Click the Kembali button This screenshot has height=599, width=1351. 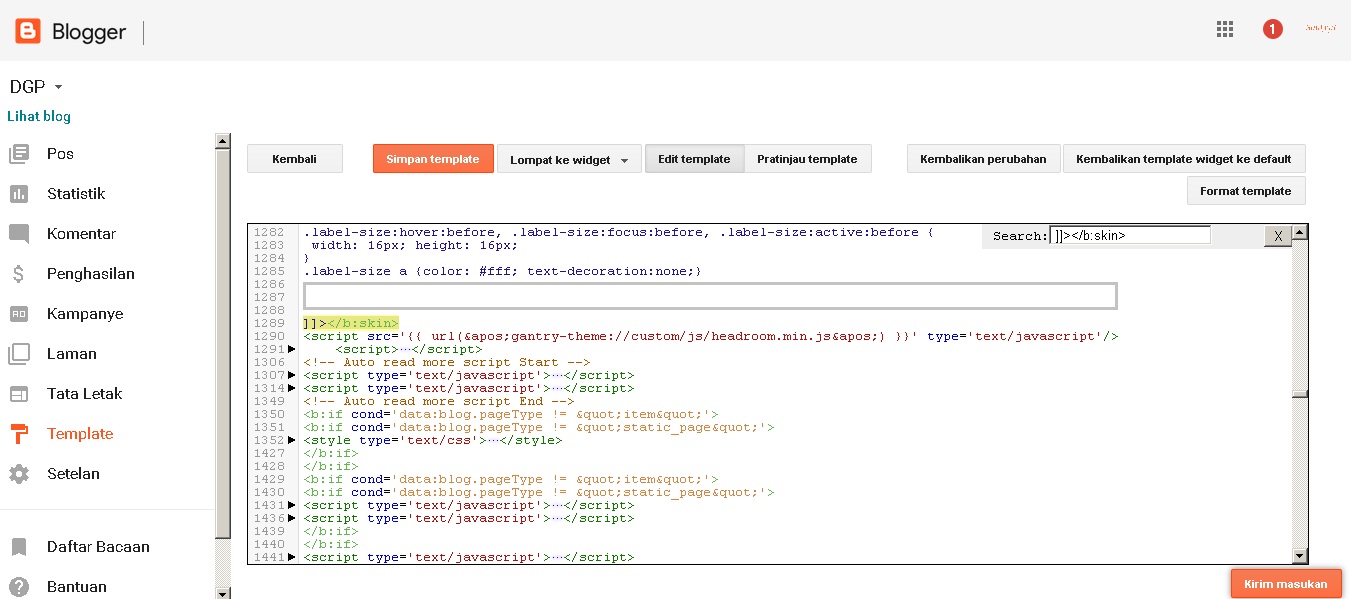pos(295,159)
